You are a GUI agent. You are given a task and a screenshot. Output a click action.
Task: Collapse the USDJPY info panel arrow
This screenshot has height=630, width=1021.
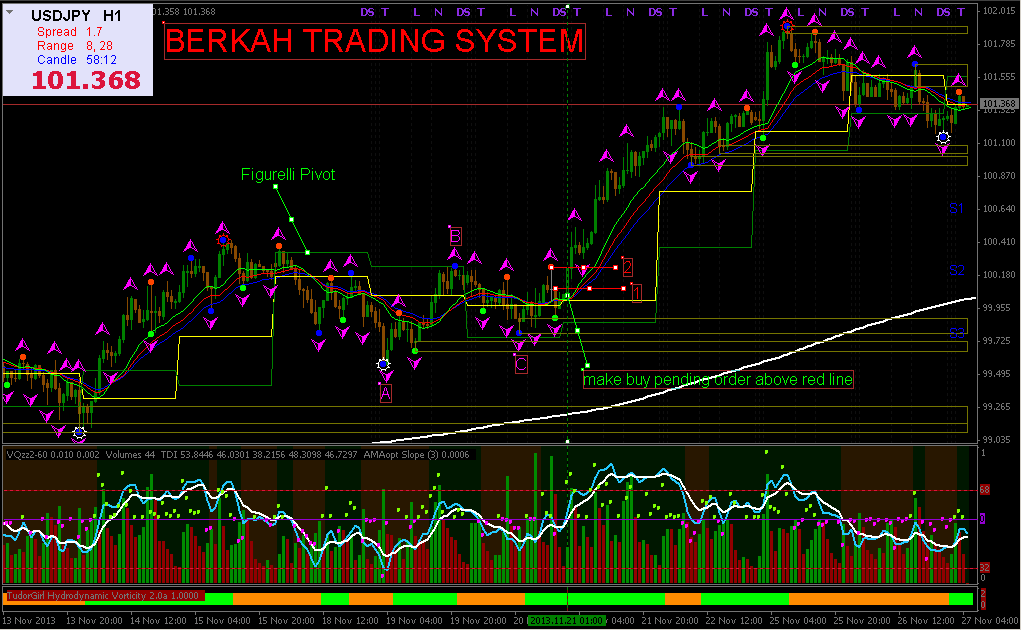click(9, 12)
